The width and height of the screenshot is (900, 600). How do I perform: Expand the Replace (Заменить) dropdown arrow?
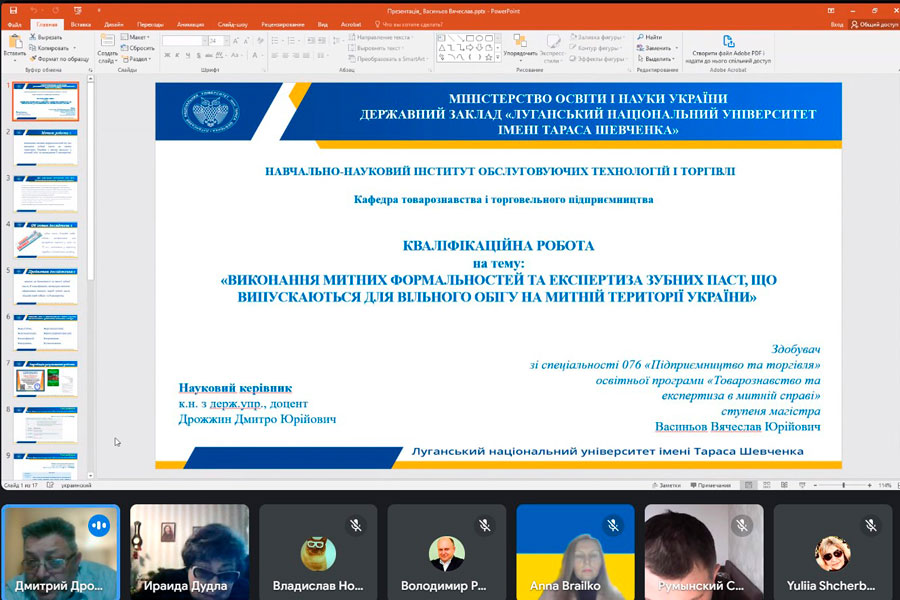pos(675,48)
